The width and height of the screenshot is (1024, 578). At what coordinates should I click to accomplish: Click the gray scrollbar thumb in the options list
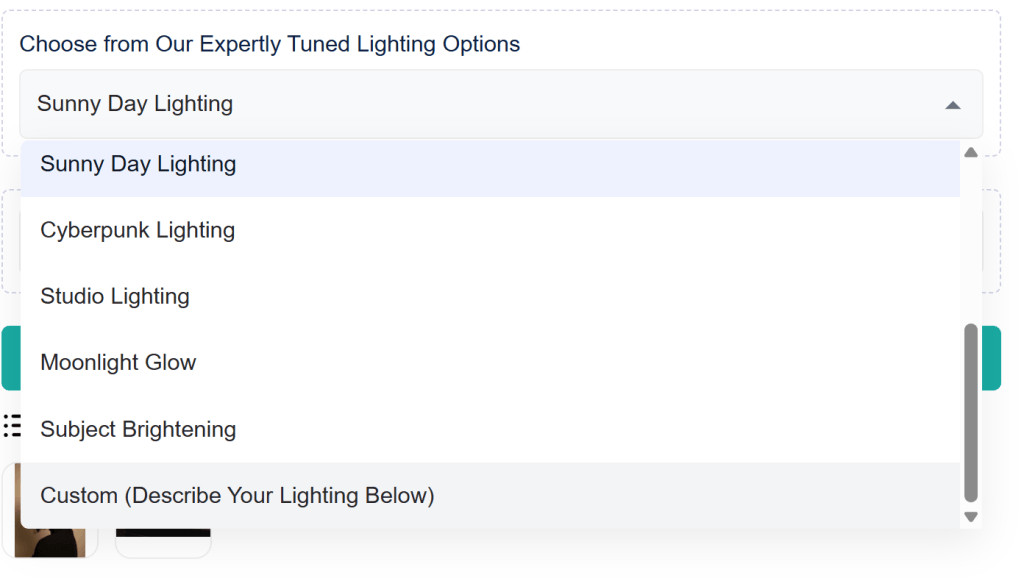(x=970, y=412)
